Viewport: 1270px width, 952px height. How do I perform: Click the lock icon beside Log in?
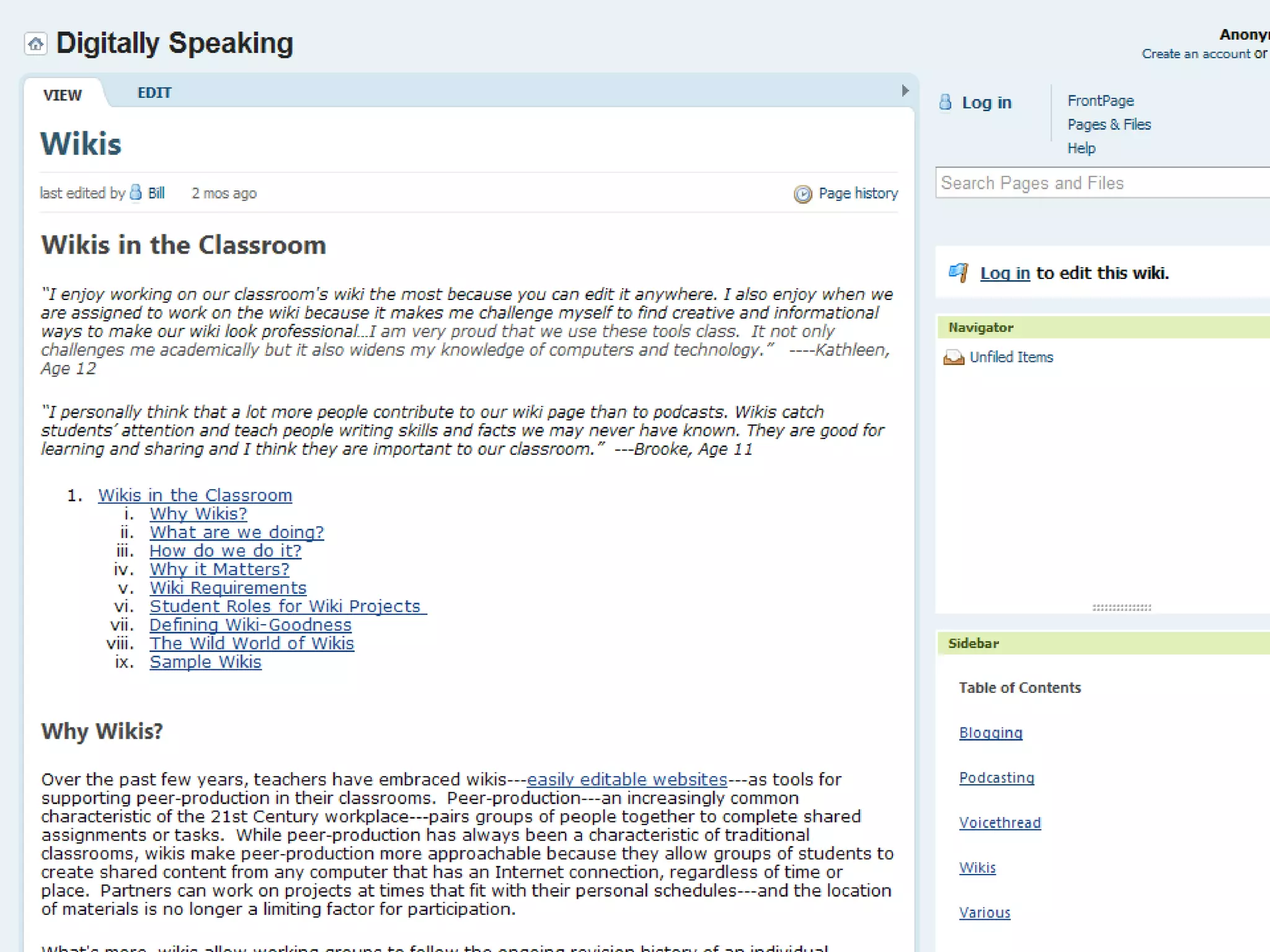click(x=945, y=102)
